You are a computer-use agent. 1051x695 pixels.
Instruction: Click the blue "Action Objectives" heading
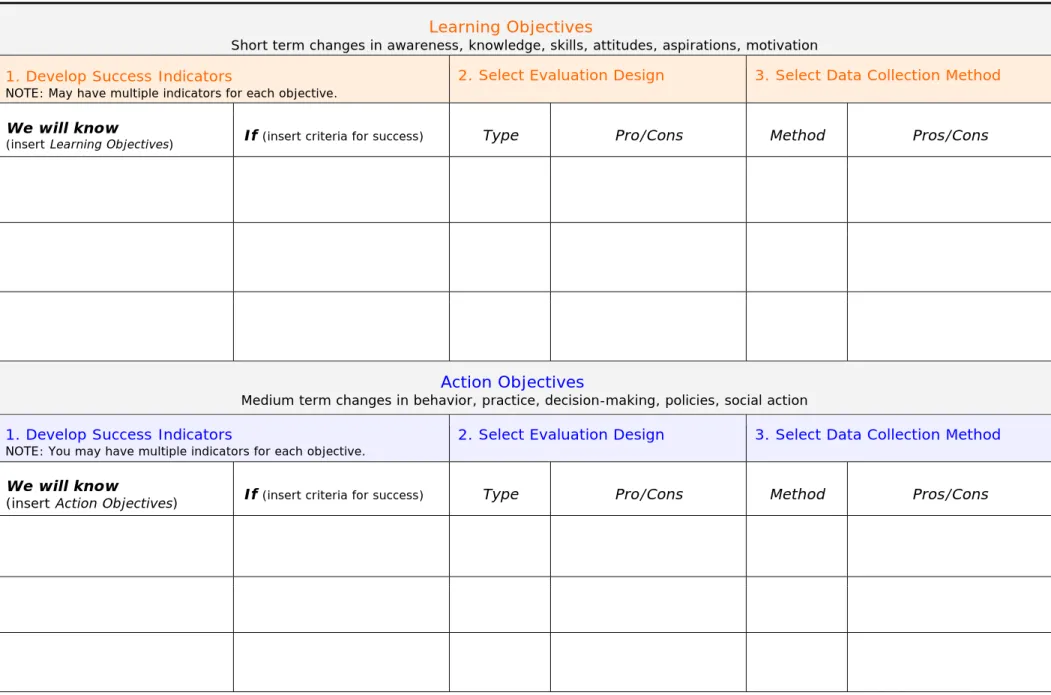point(512,382)
